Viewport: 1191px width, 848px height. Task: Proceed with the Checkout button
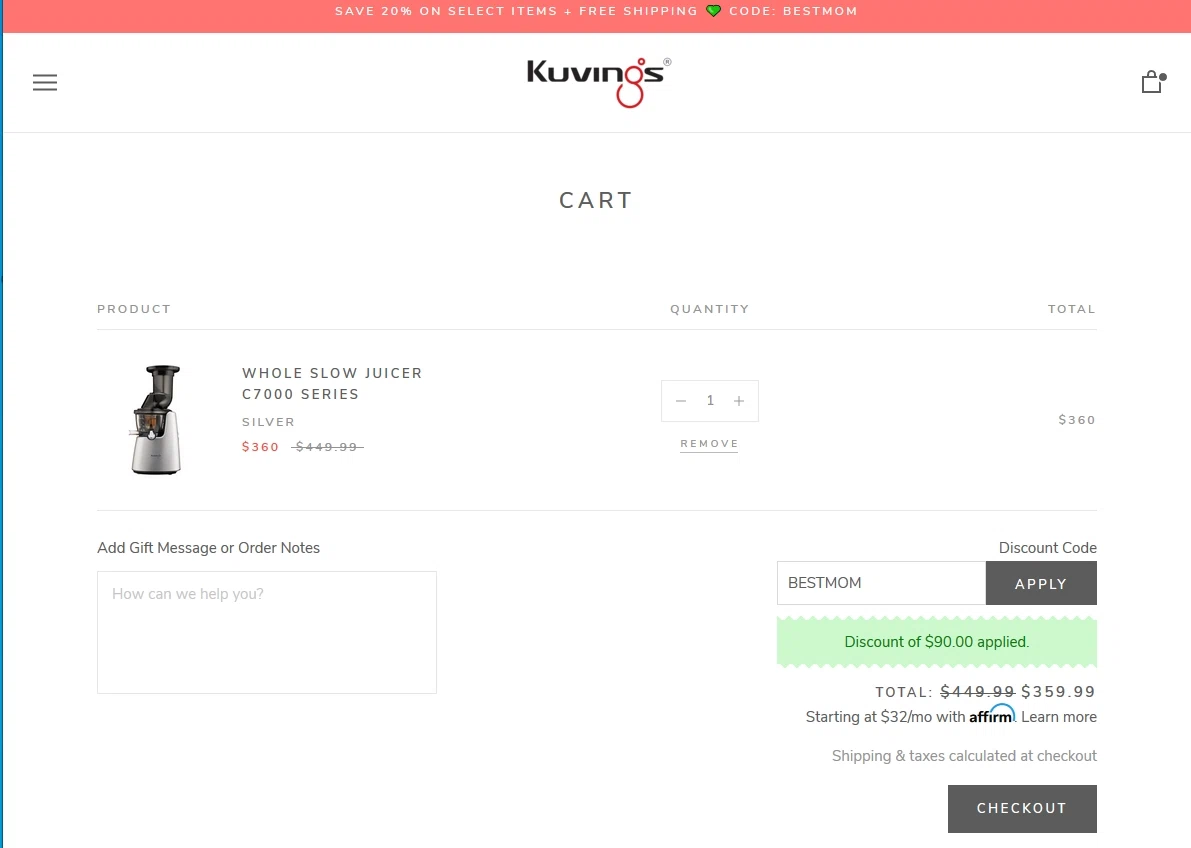point(1022,808)
